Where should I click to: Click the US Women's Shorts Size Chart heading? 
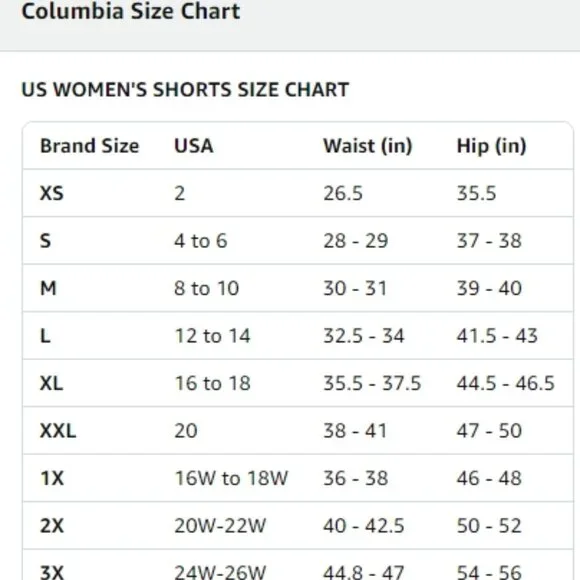coord(185,90)
